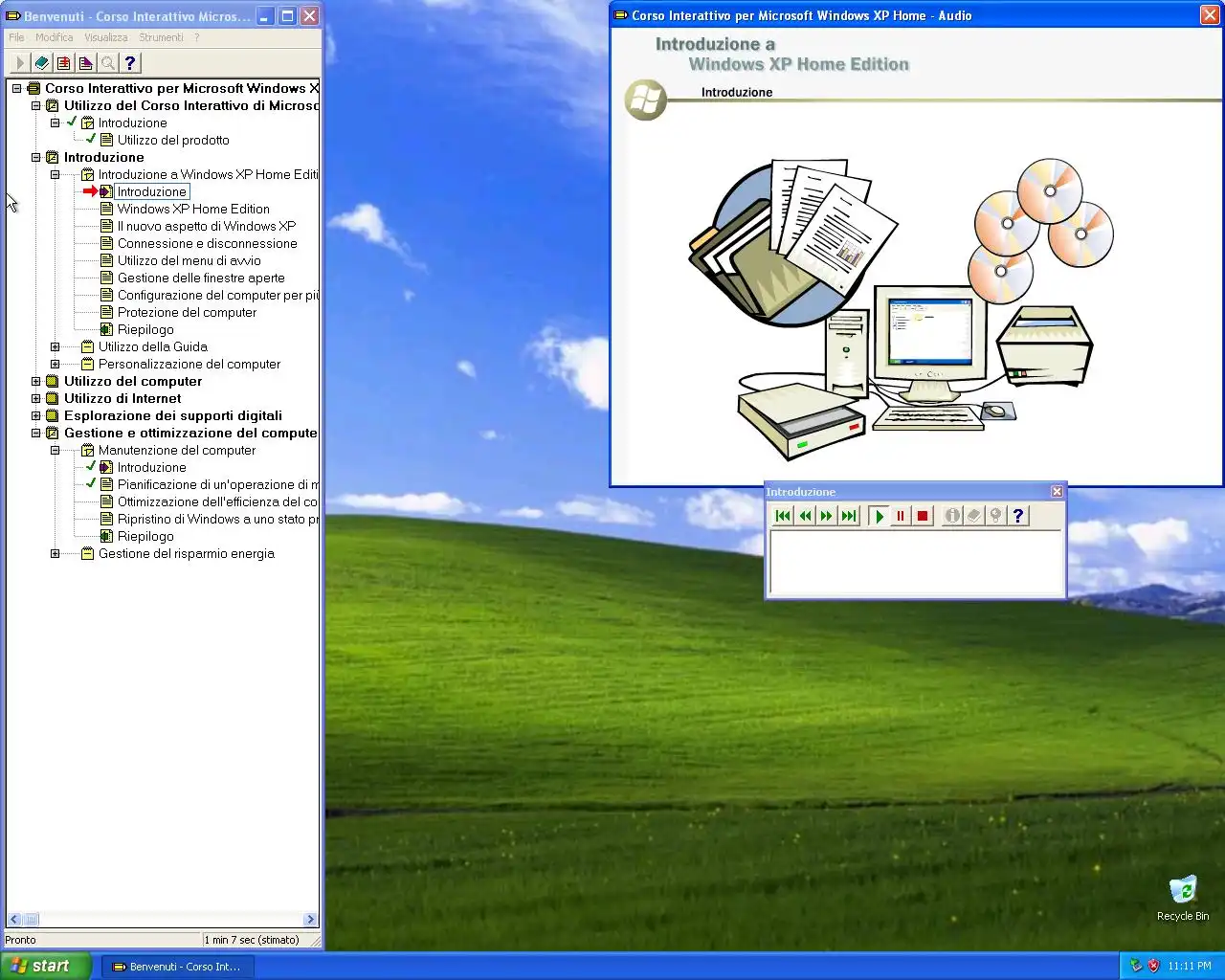Click horizontal scrollbar right arrow in tree

[310, 920]
